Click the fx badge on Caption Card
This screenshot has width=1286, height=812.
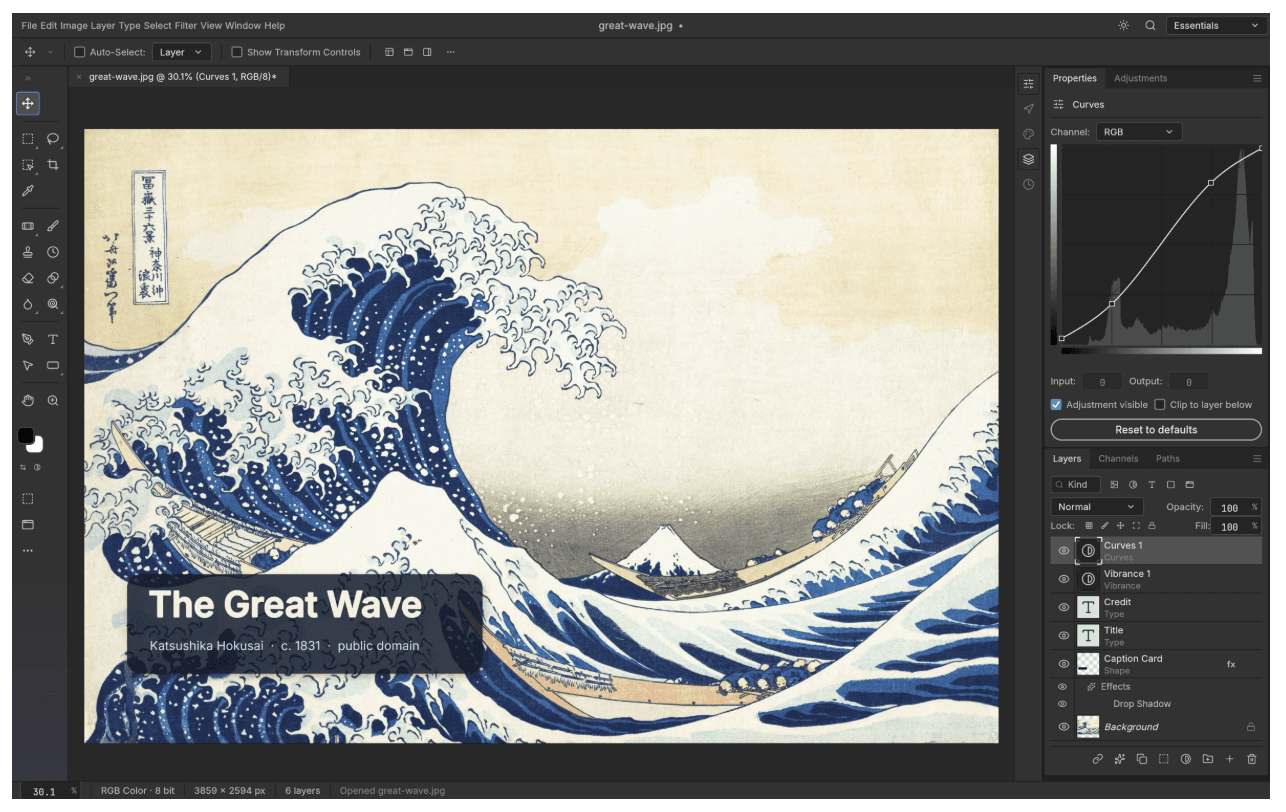[1231, 664]
